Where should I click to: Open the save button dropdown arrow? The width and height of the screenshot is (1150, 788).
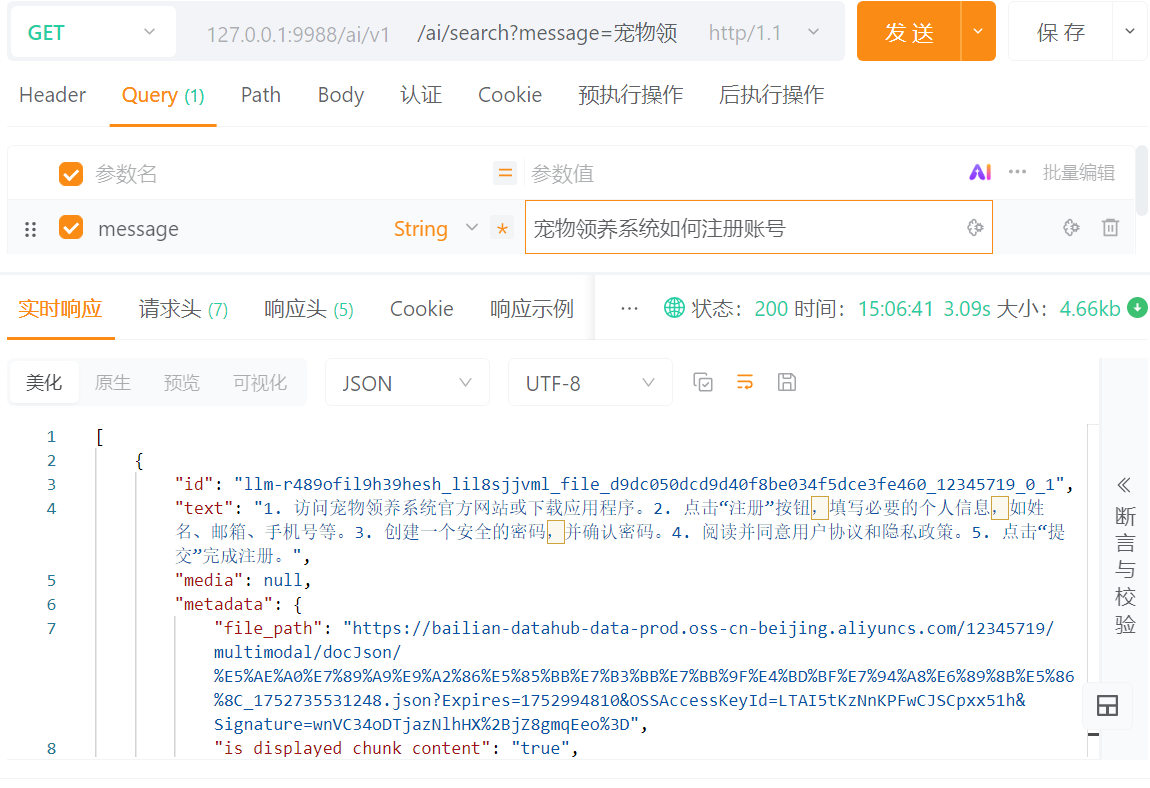pyautogui.click(x=1129, y=32)
